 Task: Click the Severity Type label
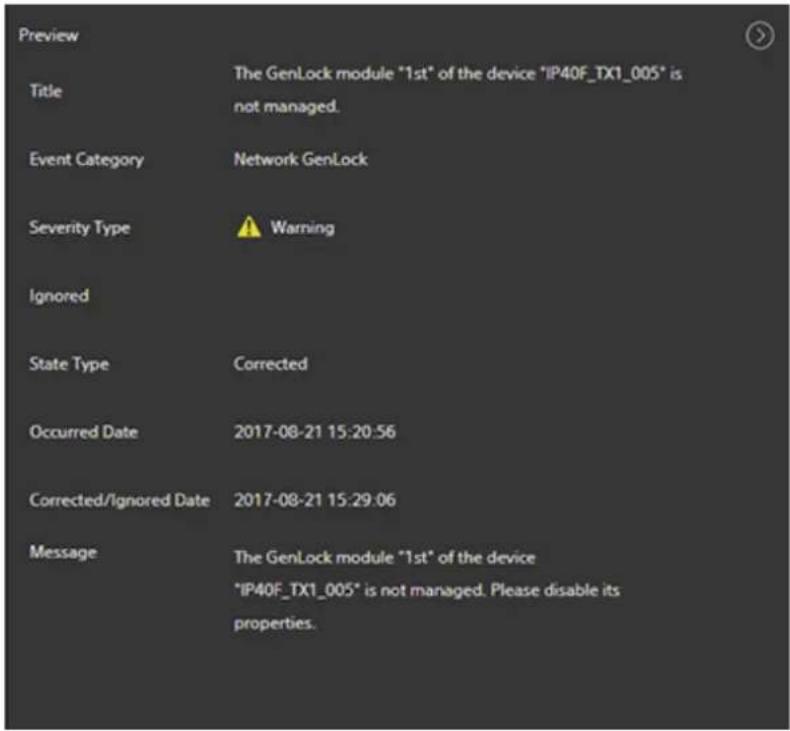tap(80, 228)
